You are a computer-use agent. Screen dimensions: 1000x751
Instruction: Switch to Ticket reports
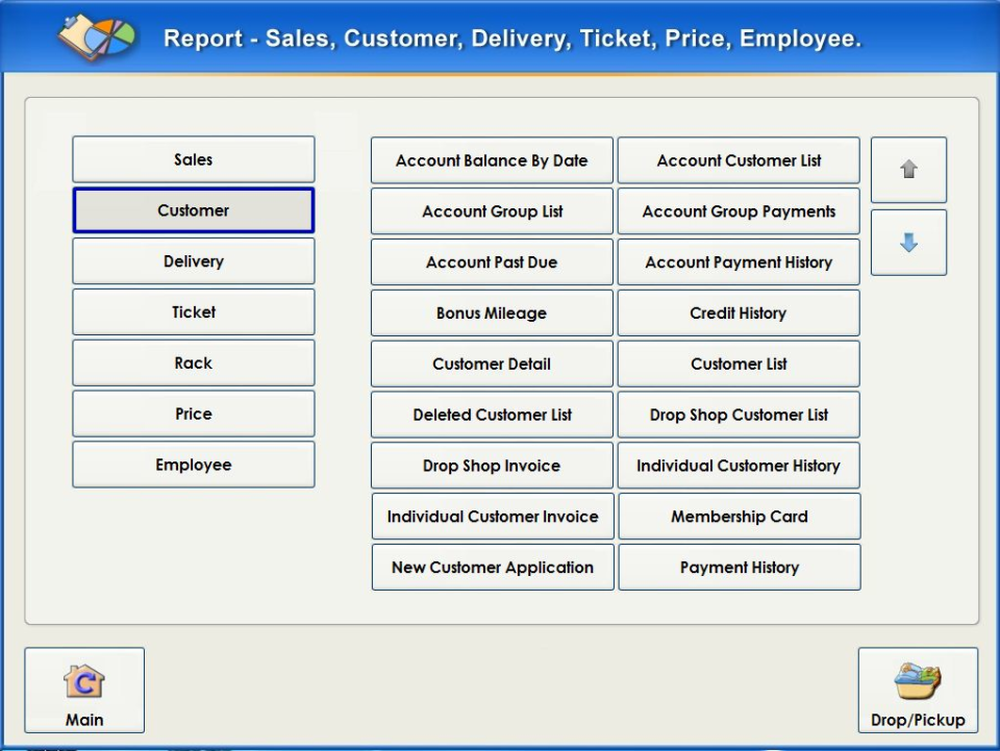(x=193, y=312)
